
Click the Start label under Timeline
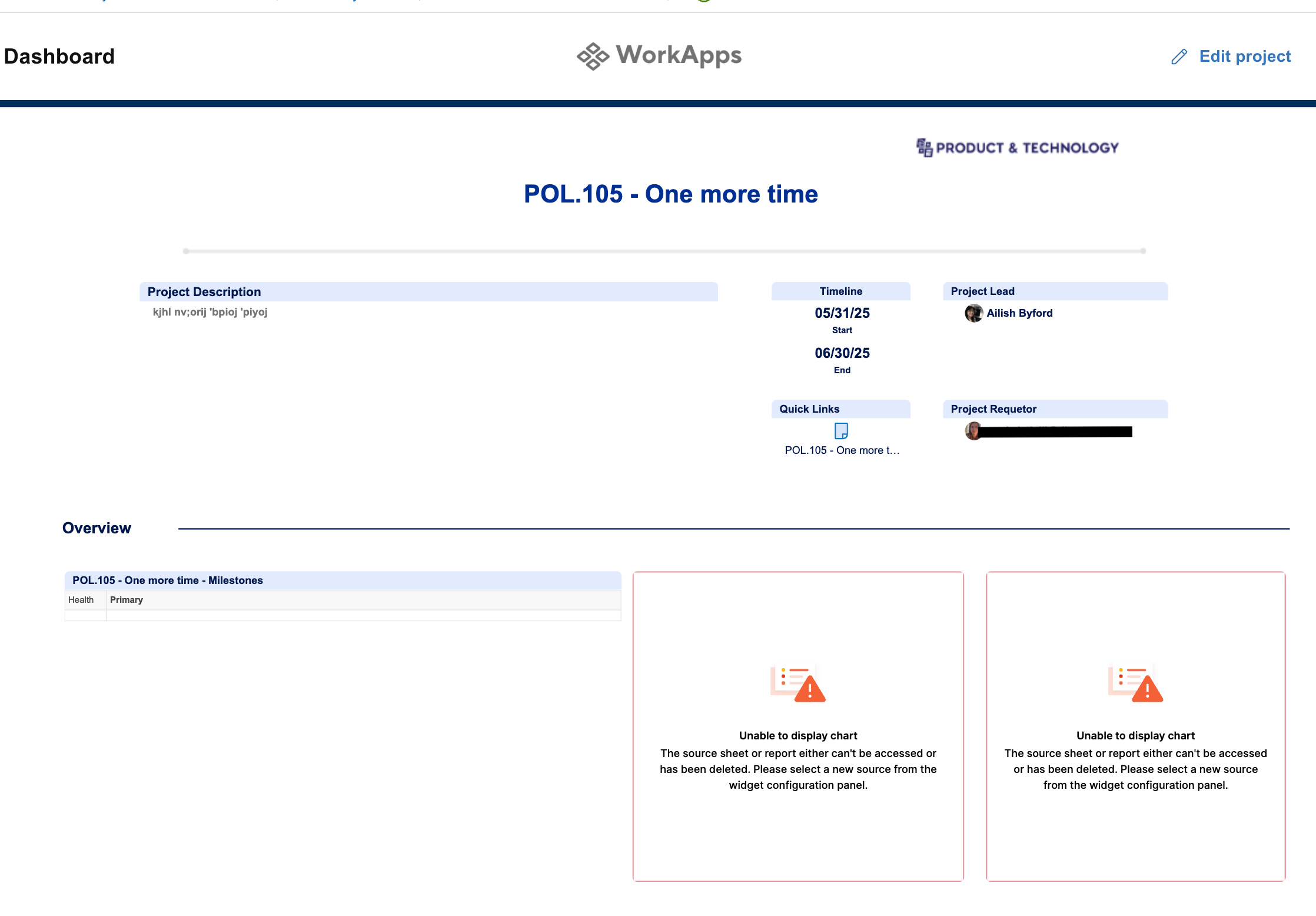(x=842, y=330)
